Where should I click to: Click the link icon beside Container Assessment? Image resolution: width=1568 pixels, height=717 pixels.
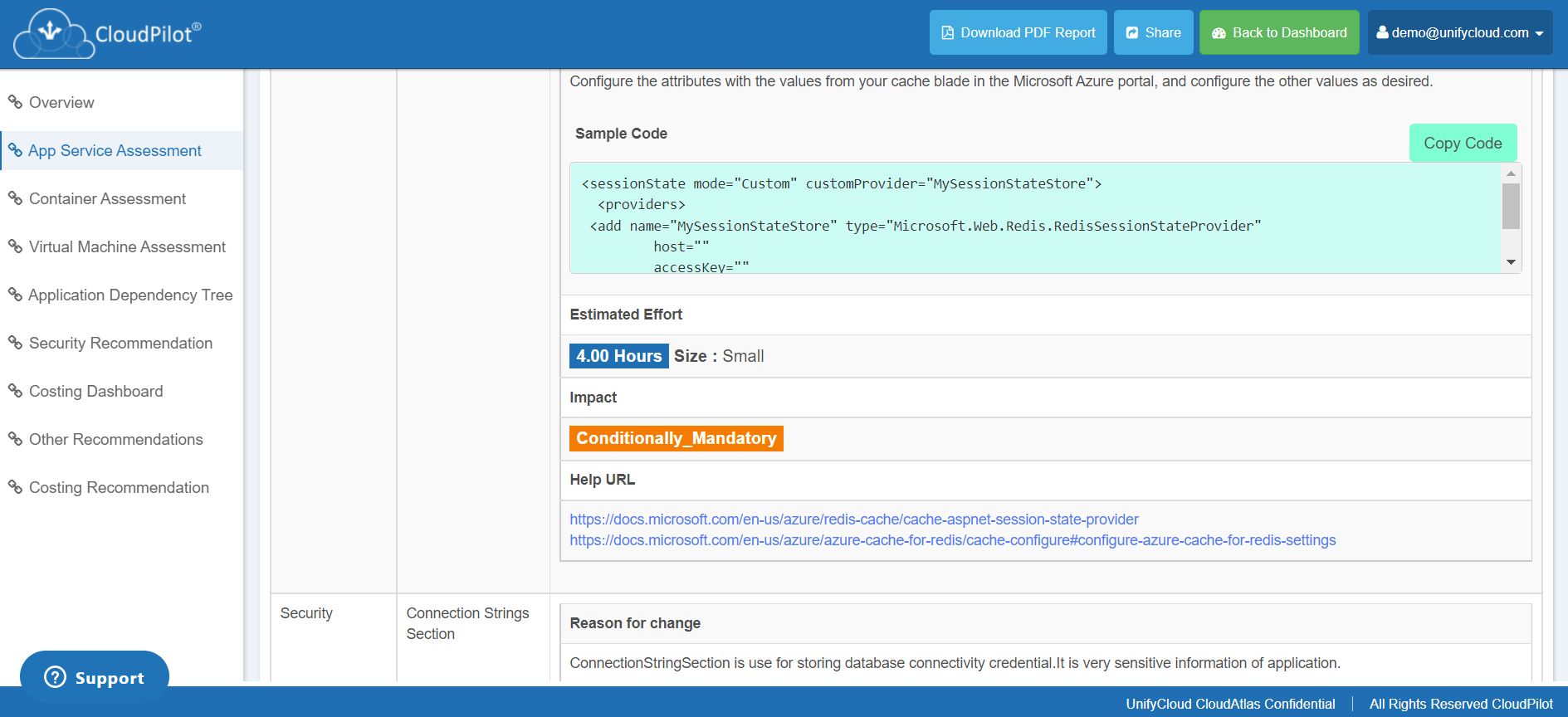point(15,198)
